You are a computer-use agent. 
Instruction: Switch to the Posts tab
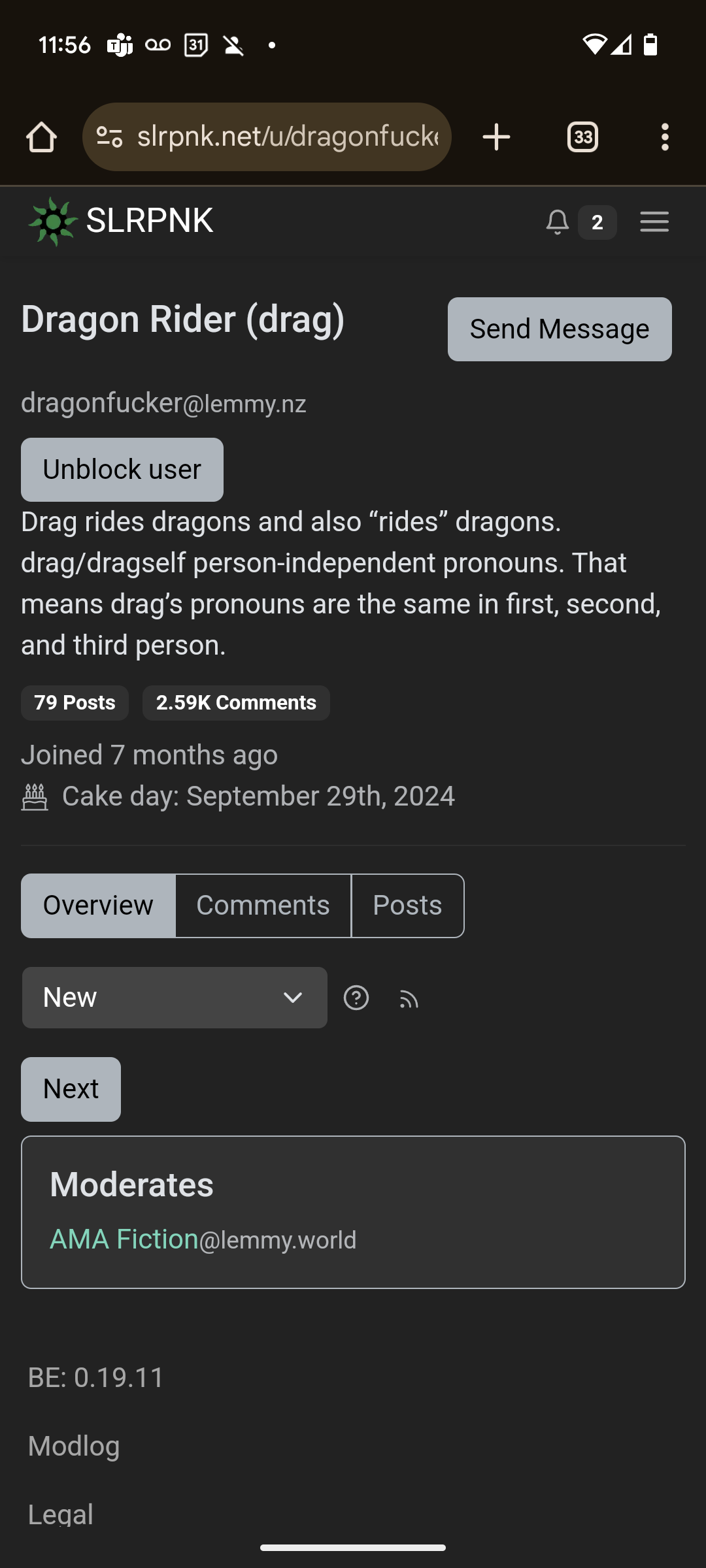tap(408, 906)
